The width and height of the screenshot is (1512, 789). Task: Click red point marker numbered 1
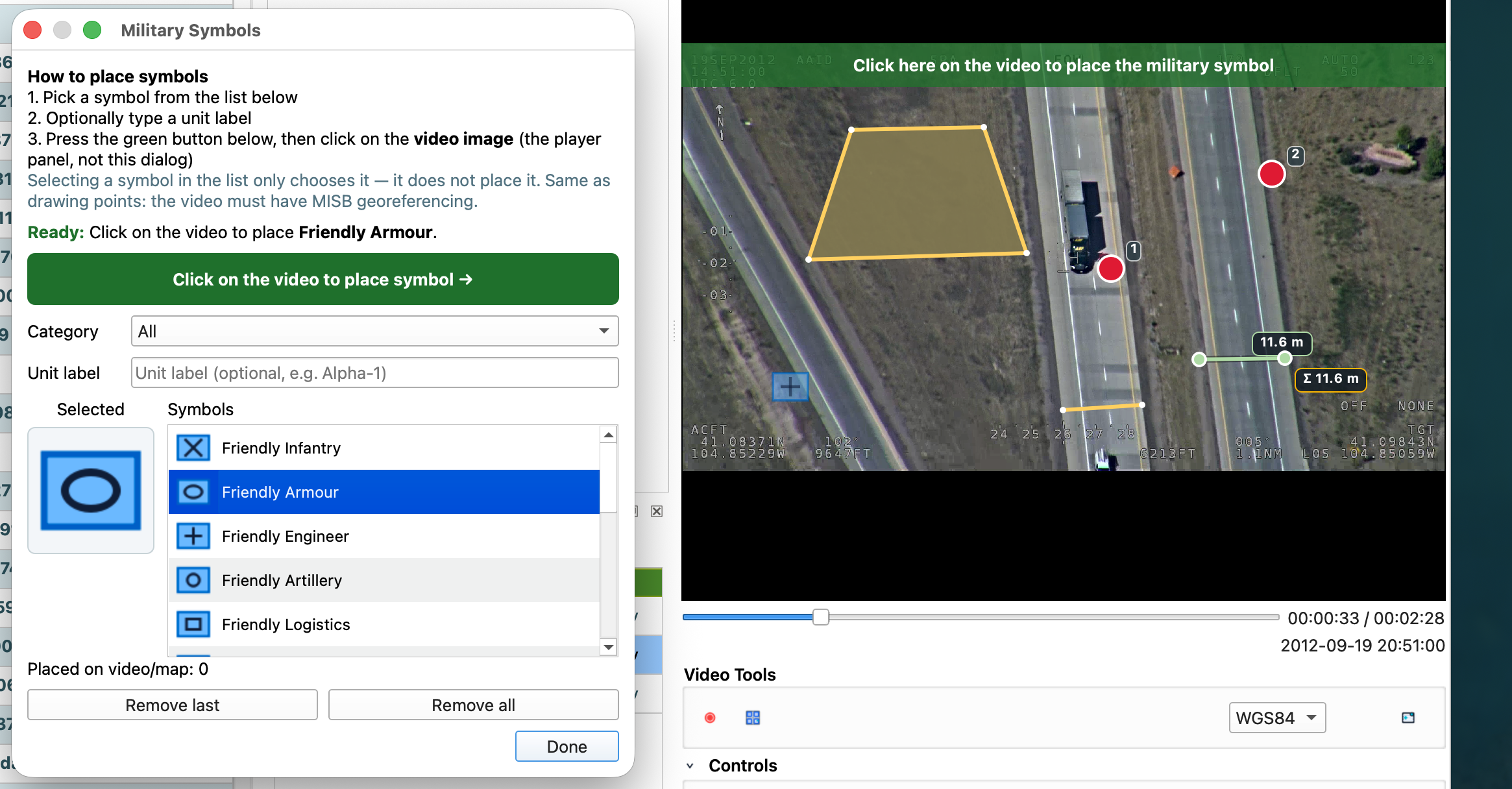tap(1110, 268)
